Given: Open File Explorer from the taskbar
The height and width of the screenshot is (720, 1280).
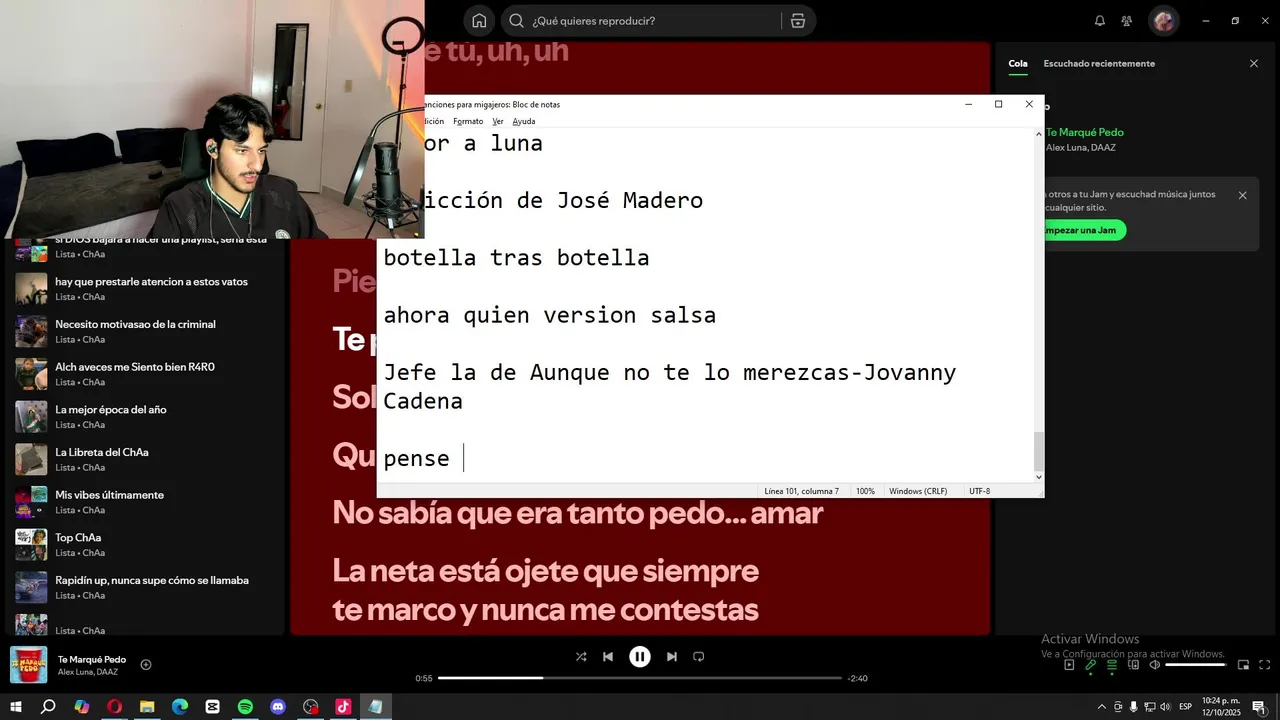Looking at the screenshot, I should coord(147,706).
